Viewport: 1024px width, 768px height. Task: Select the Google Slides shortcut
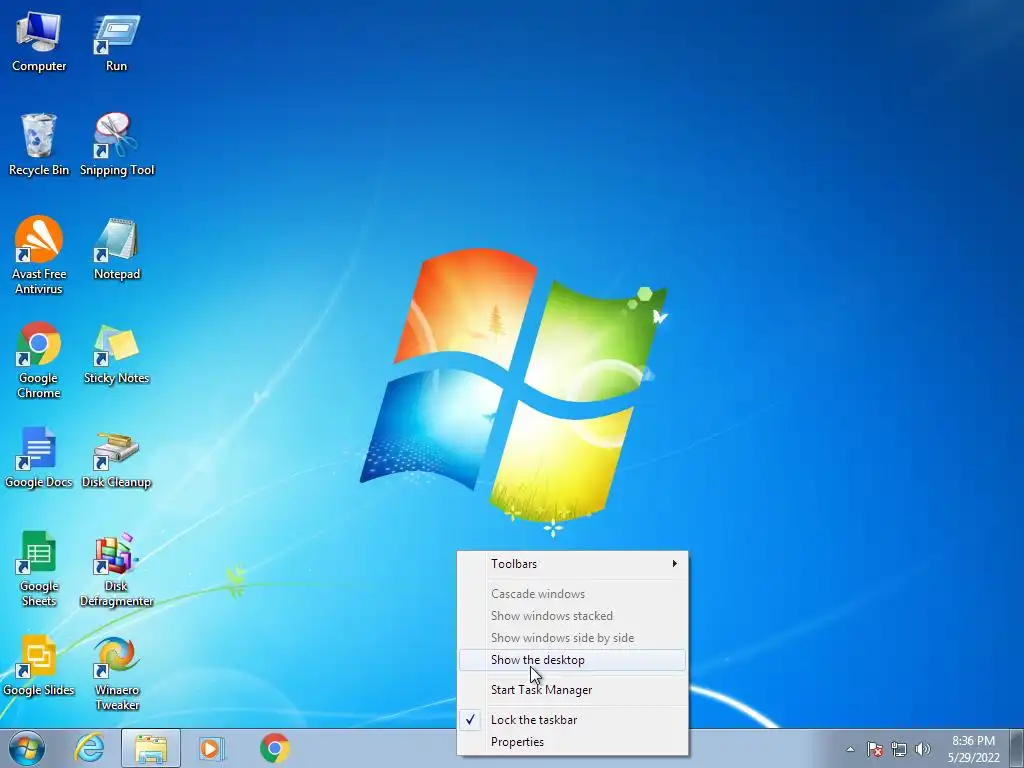click(x=39, y=665)
